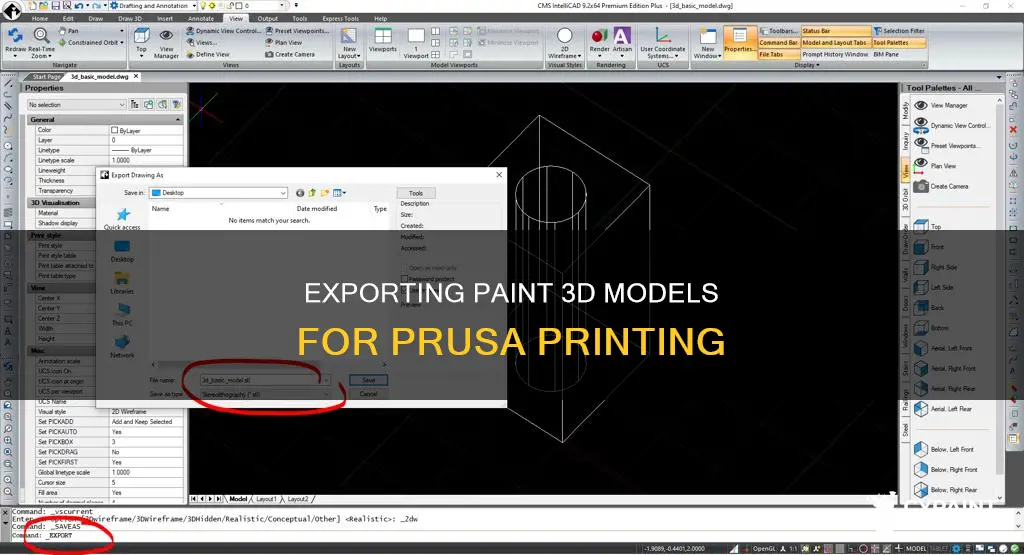This screenshot has width=1024, height=555.
Task: Open Dynamic View Control from the ribbon
Action: pyautogui.click(x=223, y=31)
